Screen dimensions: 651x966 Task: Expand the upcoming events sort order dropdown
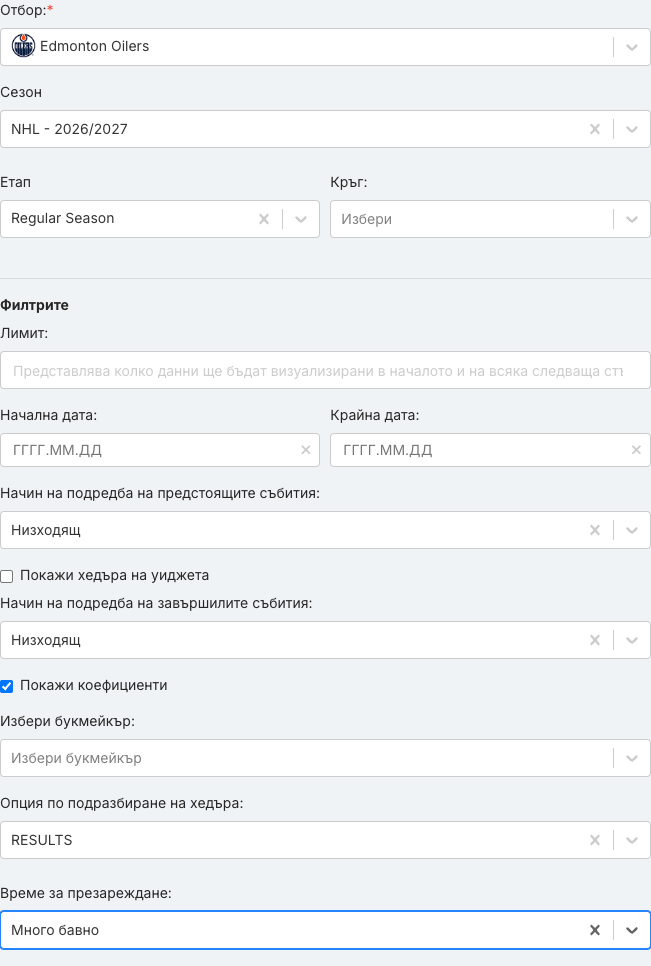631,530
